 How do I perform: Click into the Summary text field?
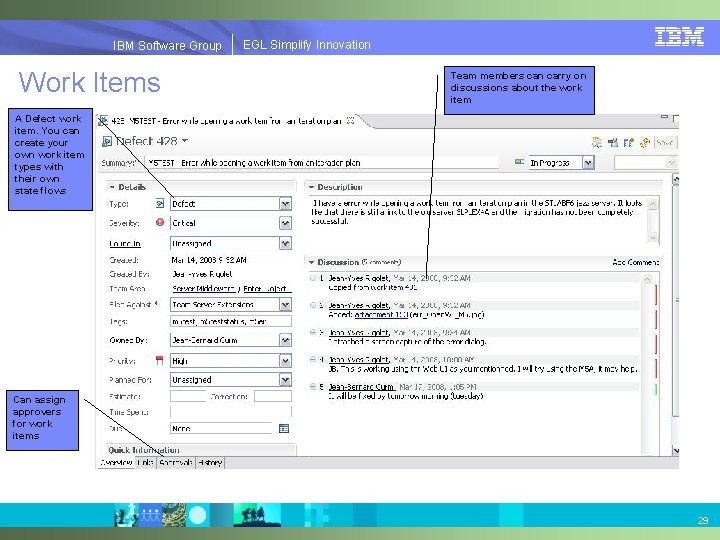pos(322,163)
